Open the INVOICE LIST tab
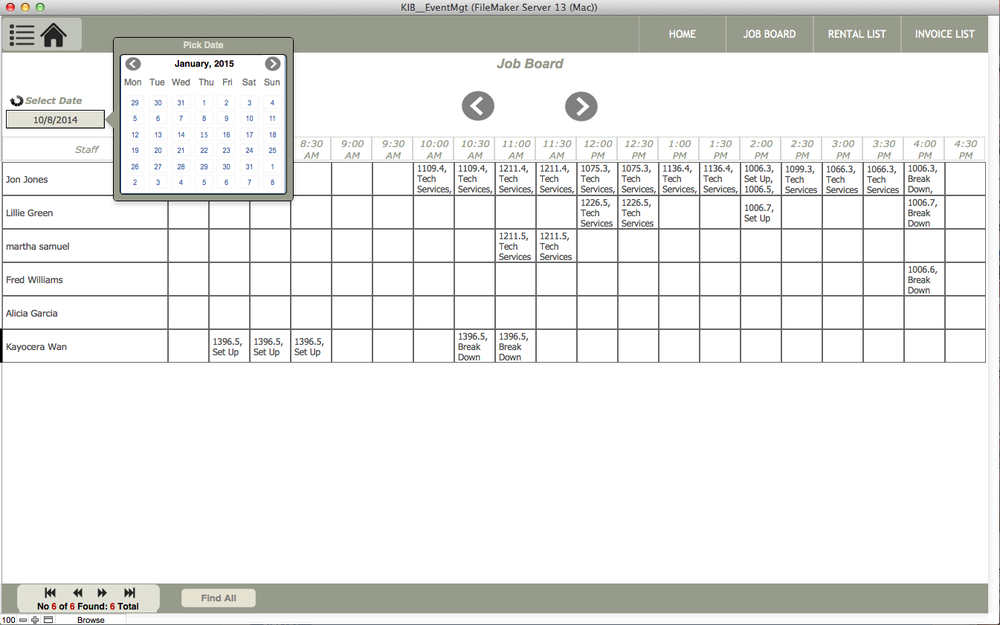The image size is (1000, 625). (x=944, y=33)
